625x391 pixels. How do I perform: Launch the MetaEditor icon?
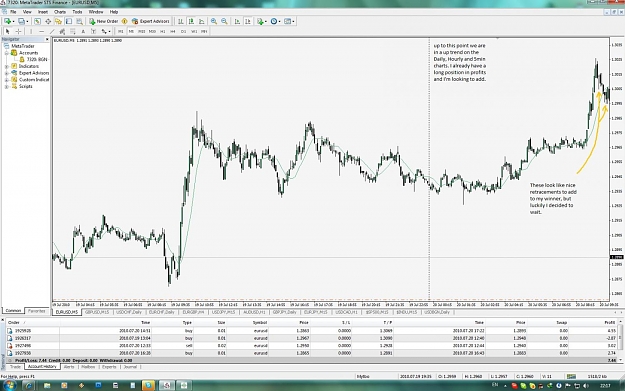click(124, 21)
